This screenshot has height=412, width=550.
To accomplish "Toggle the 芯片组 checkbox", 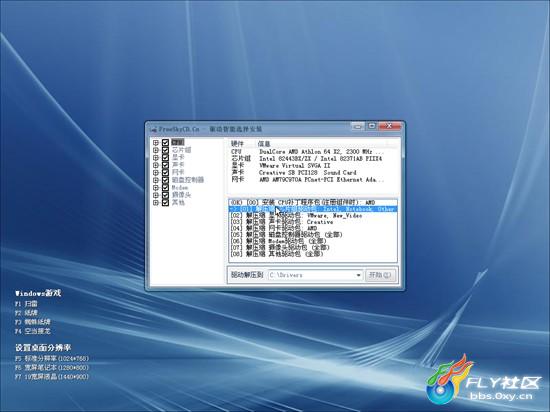I will pyautogui.click(x=166, y=150).
